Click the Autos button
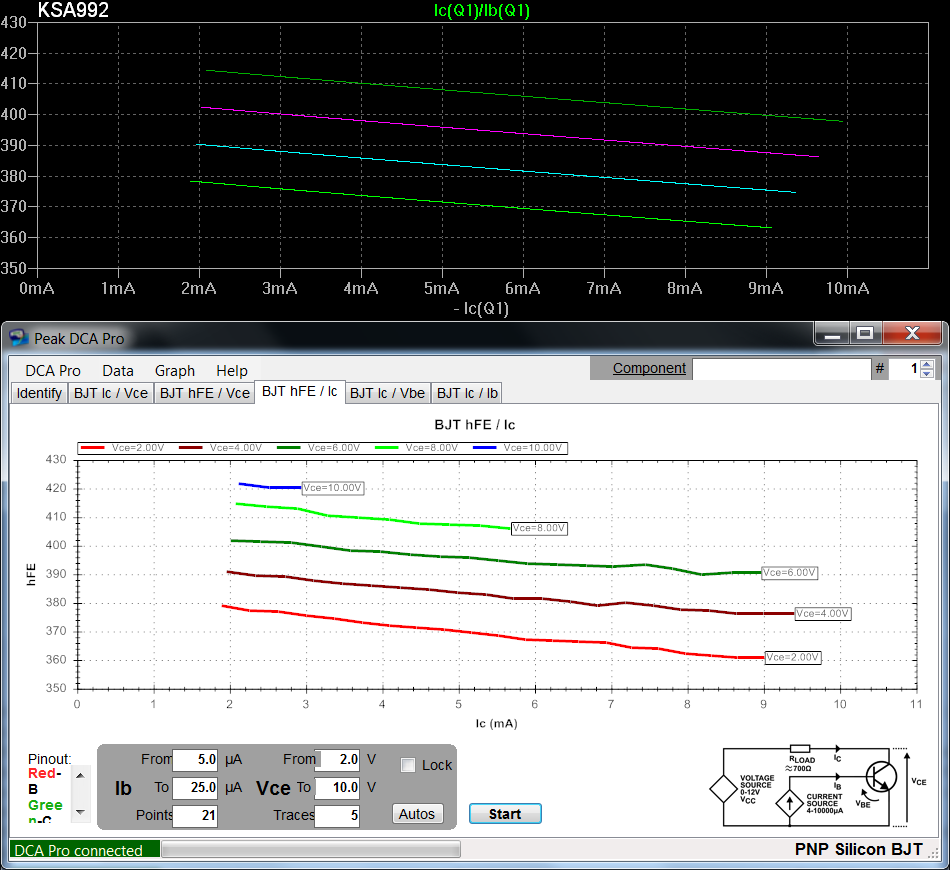The height and width of the screenshot is (870, 950). 417,814
